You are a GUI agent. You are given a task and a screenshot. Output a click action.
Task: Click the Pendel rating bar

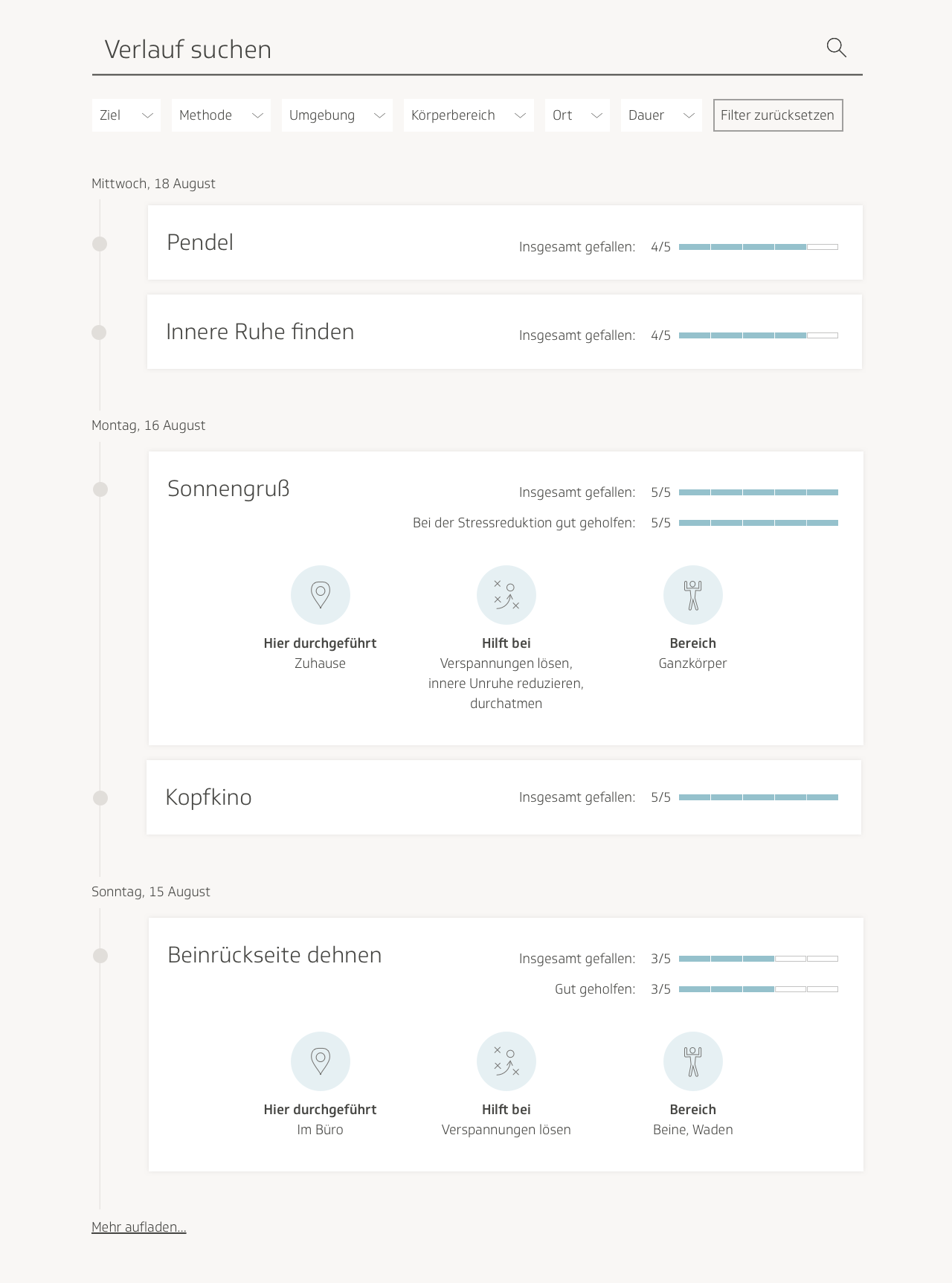tap(758, 247)
